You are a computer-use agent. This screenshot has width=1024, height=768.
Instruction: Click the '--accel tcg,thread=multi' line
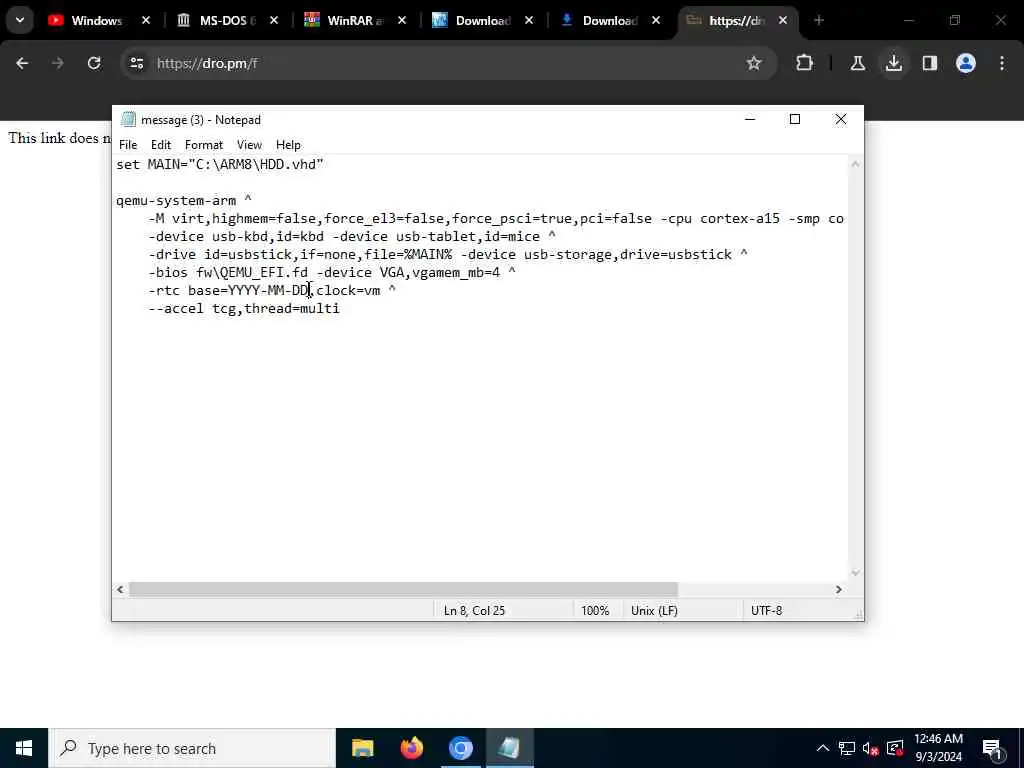244,309
